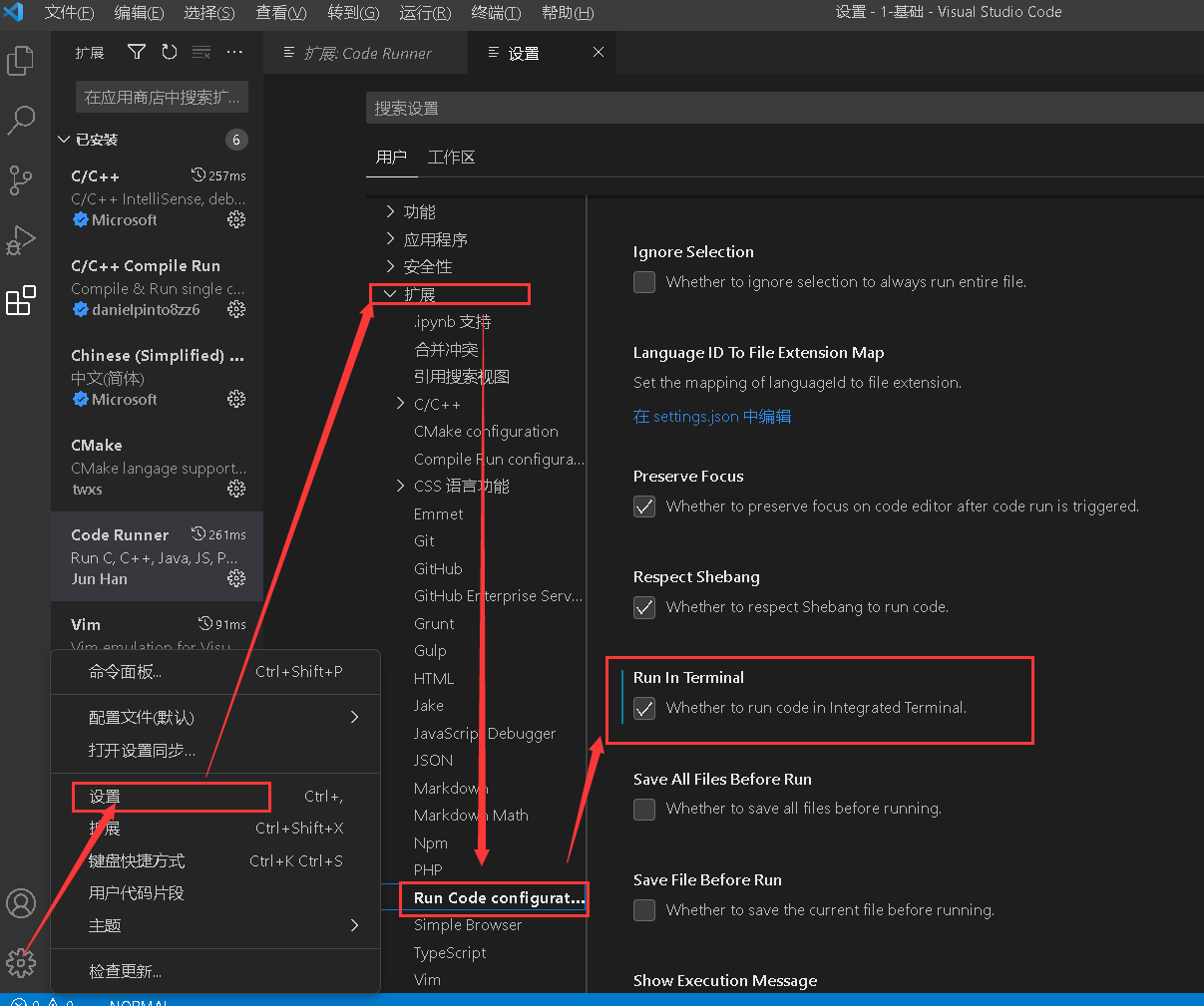The height and width of the screenshot is (1006, 1204).
Task: Select 用户代码片段 menu entry
Action: point(215,892)
